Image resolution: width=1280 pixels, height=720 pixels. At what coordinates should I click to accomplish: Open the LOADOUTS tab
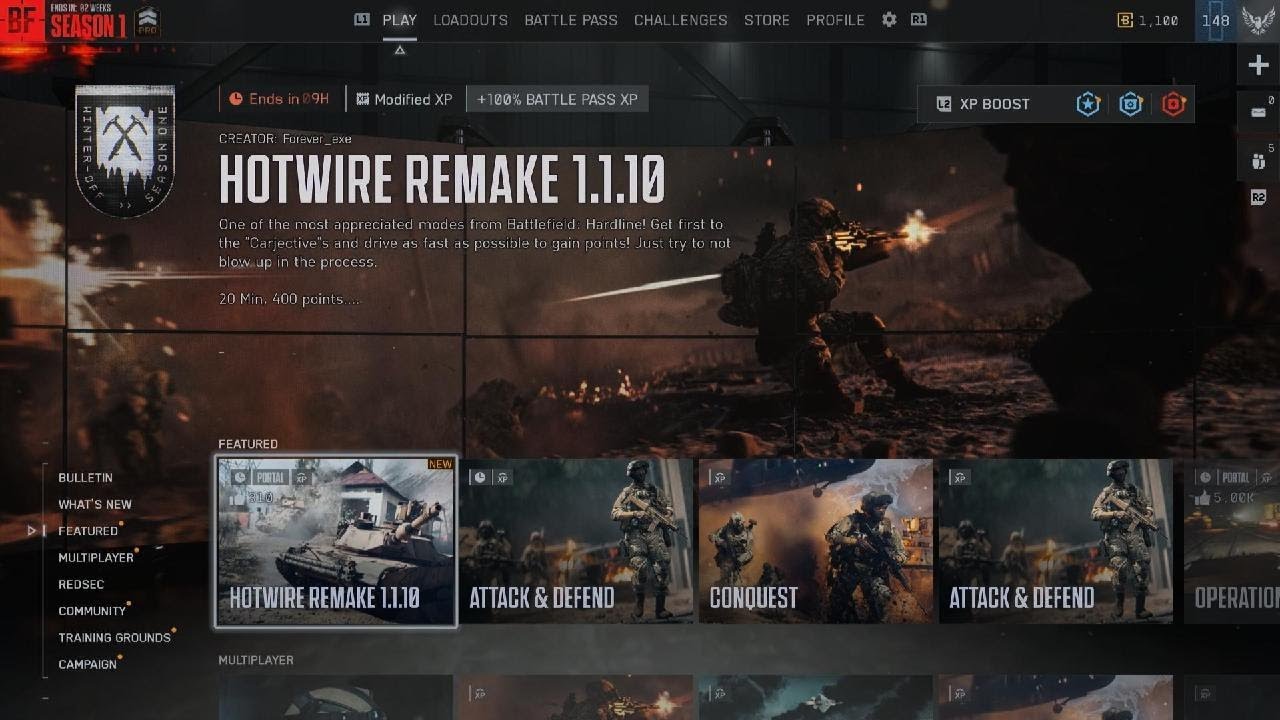pos(471,20)
